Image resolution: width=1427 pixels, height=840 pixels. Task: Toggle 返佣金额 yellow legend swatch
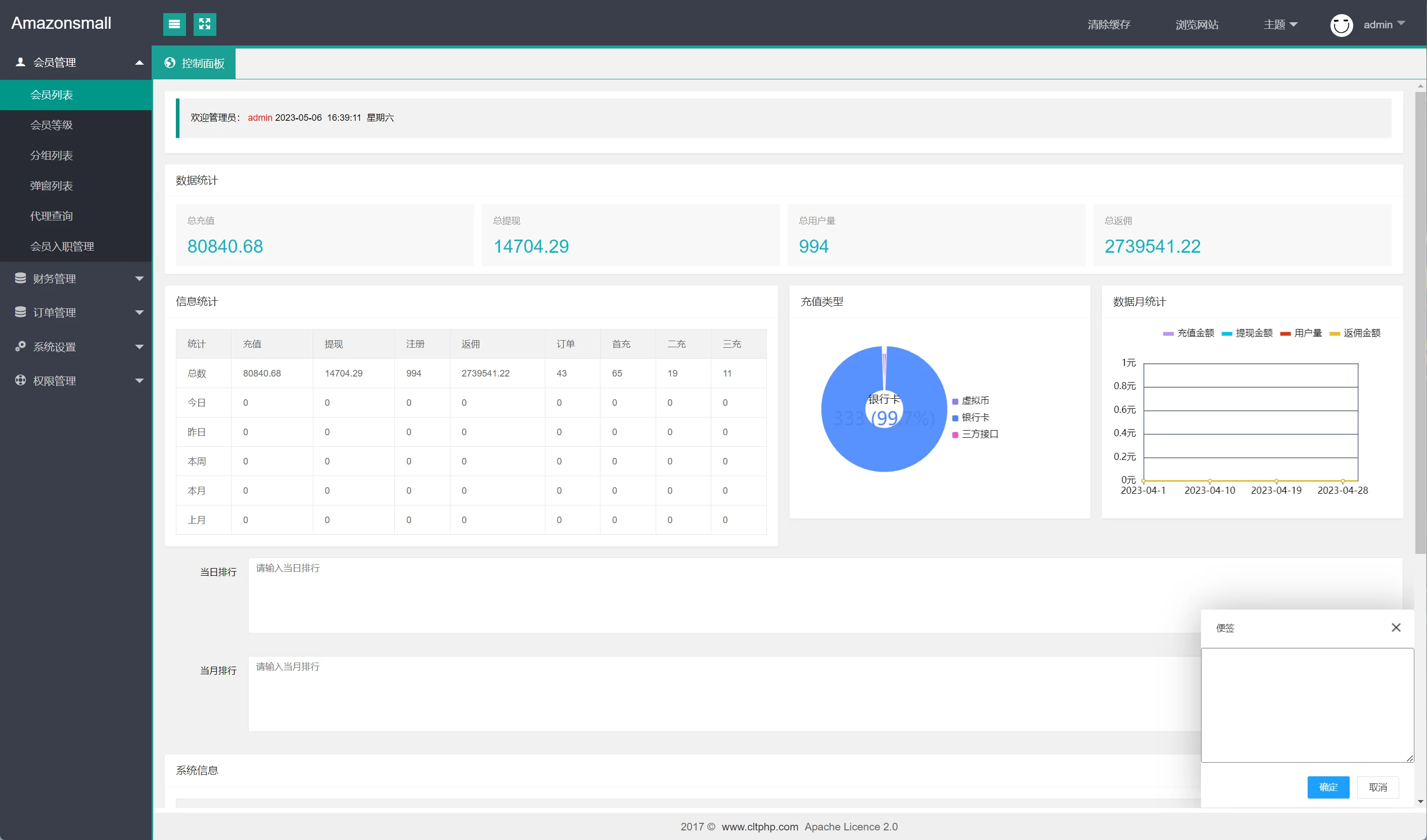1334,334
